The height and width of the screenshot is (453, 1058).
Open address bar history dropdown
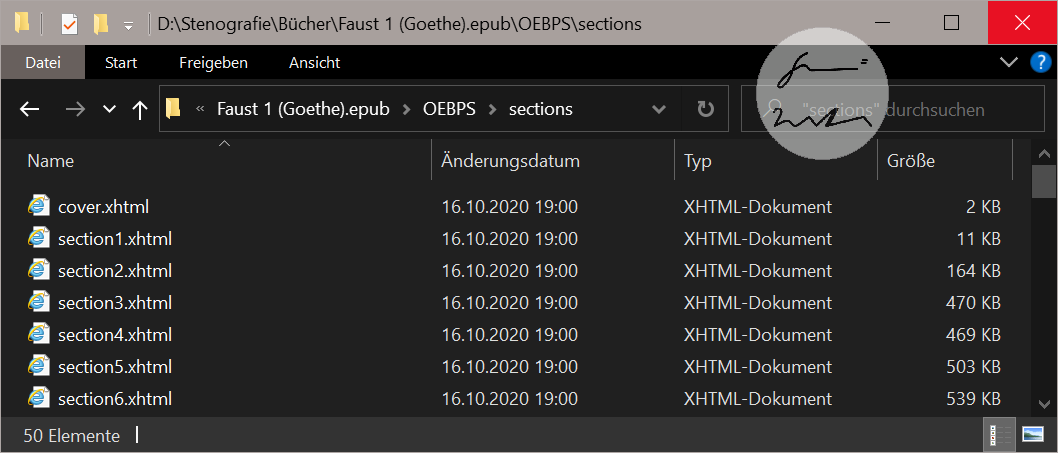point(658,109)
